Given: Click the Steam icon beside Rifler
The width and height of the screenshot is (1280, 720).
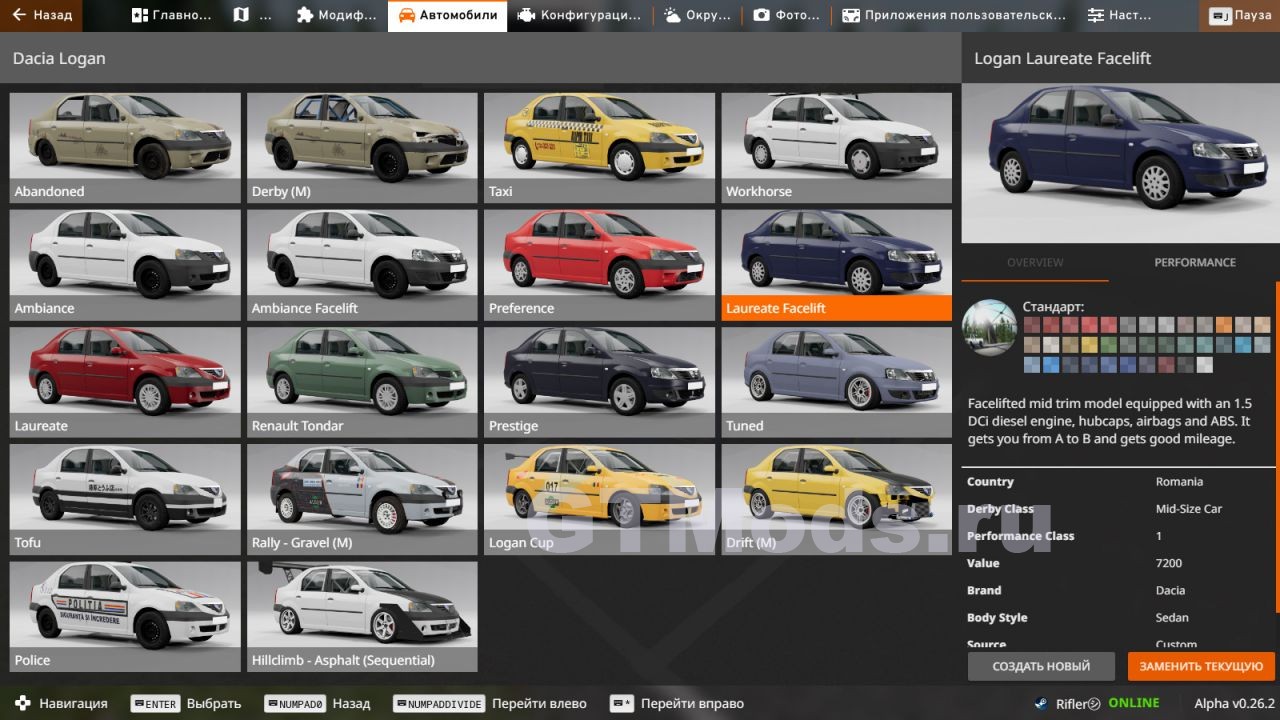Looking at the screenshot, I should coord(1043,703).
